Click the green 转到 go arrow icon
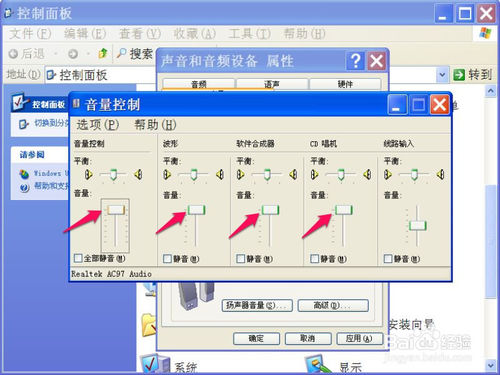 coord(459,75)
